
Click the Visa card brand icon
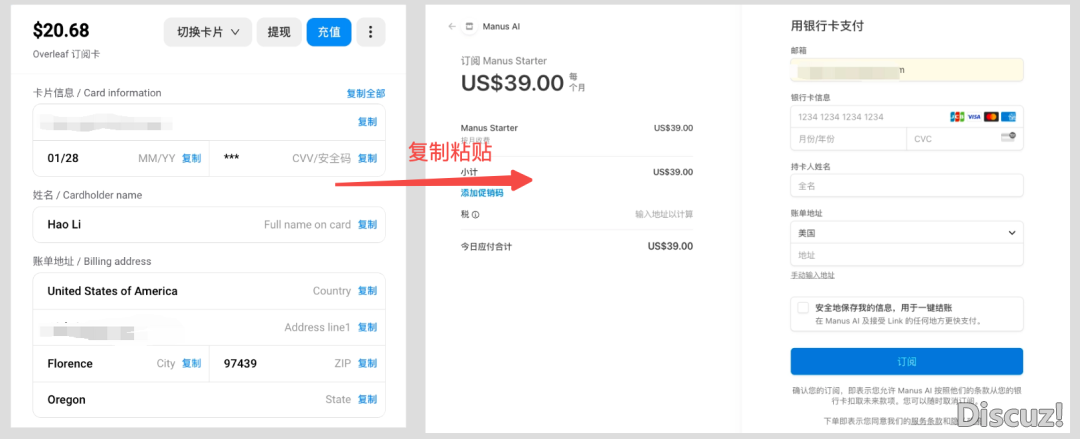pos(974,116)
